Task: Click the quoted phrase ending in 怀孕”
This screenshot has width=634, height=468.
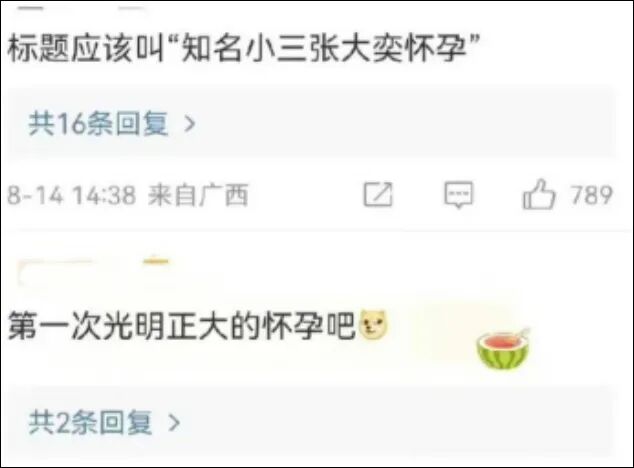Action: pos(326,49)
